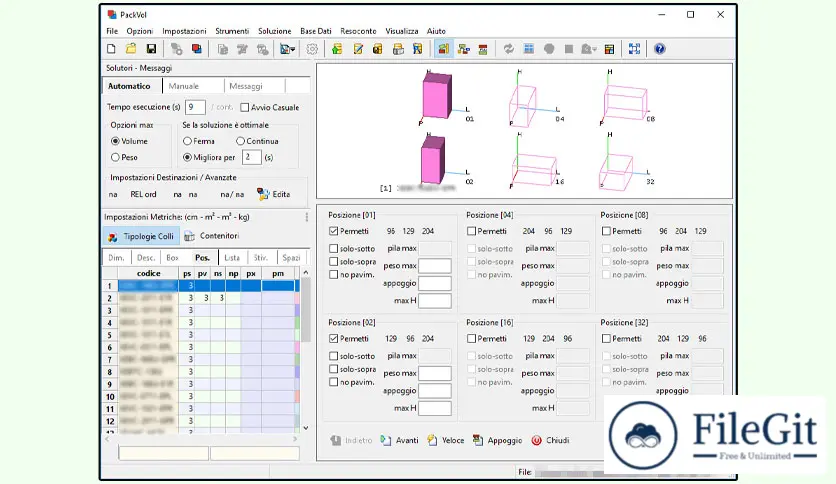Click the table scrollbar down arrow

pos(306,427)
